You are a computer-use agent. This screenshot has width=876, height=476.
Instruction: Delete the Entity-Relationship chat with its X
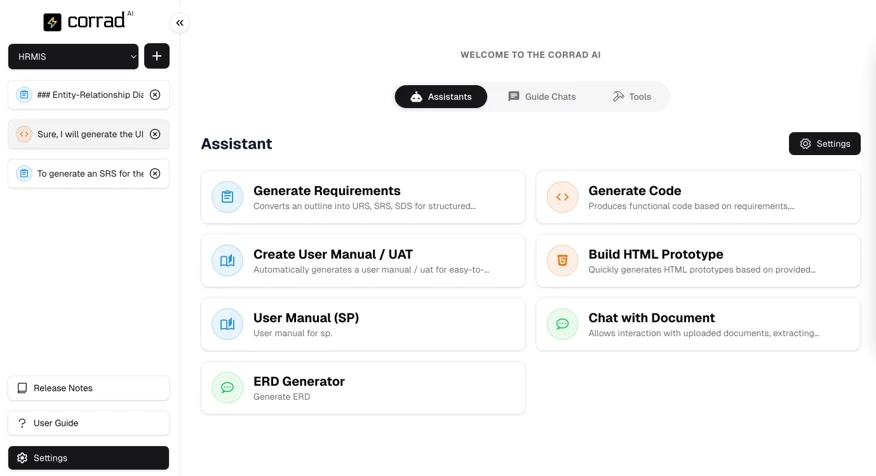pyautogui.click(x=155, y=95)
